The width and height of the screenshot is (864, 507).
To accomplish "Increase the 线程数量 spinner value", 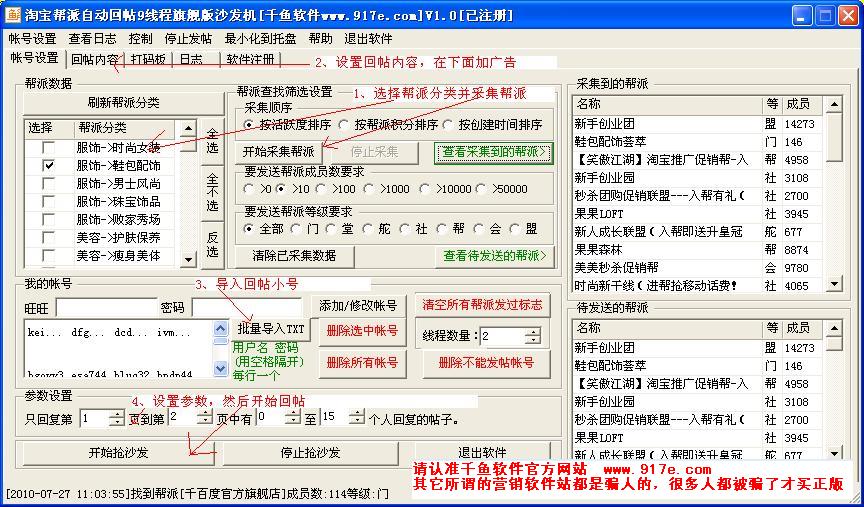I will coord(532,331).
